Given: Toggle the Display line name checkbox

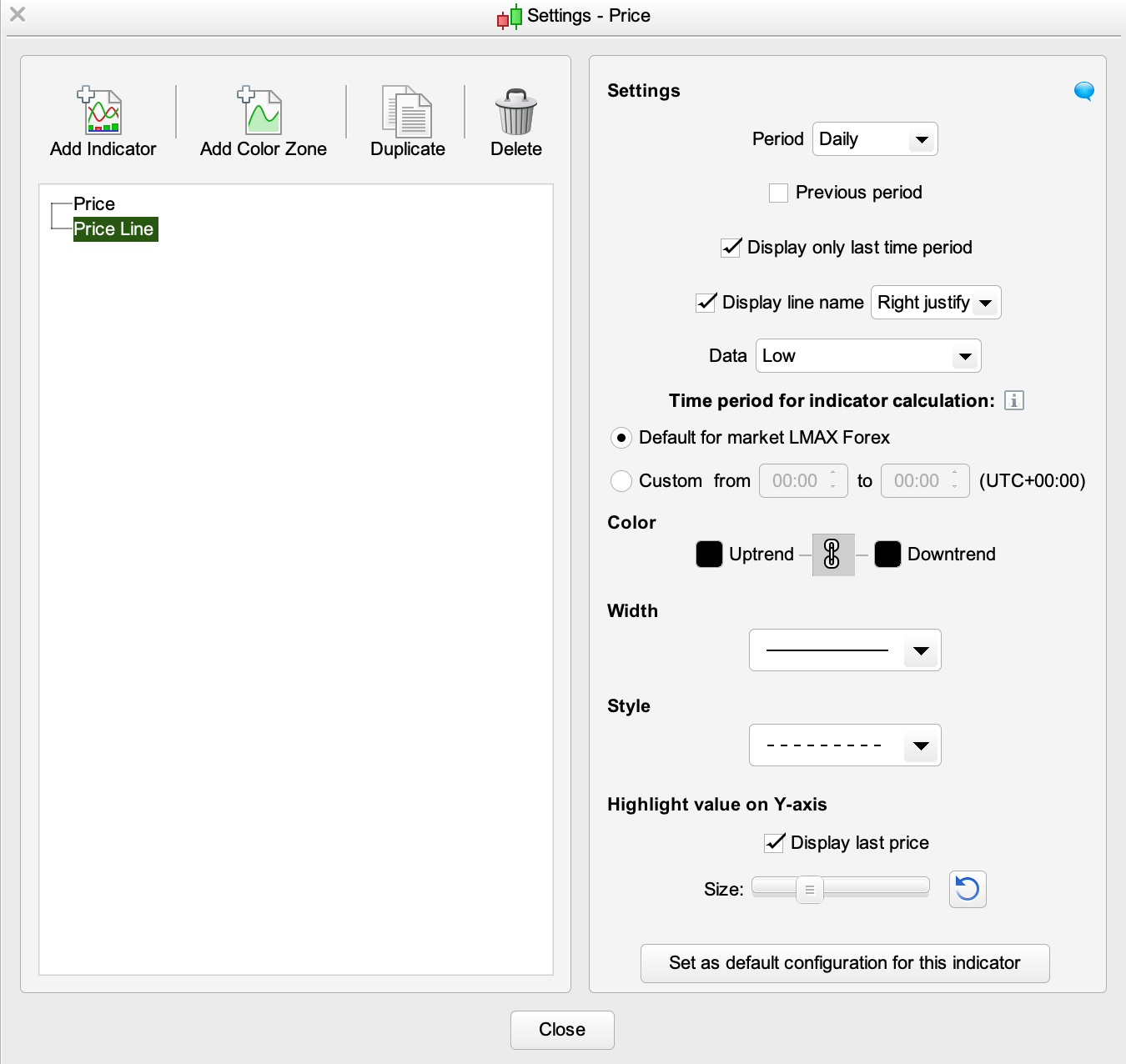Looking at the screenshot, I should tap(706, 303).
